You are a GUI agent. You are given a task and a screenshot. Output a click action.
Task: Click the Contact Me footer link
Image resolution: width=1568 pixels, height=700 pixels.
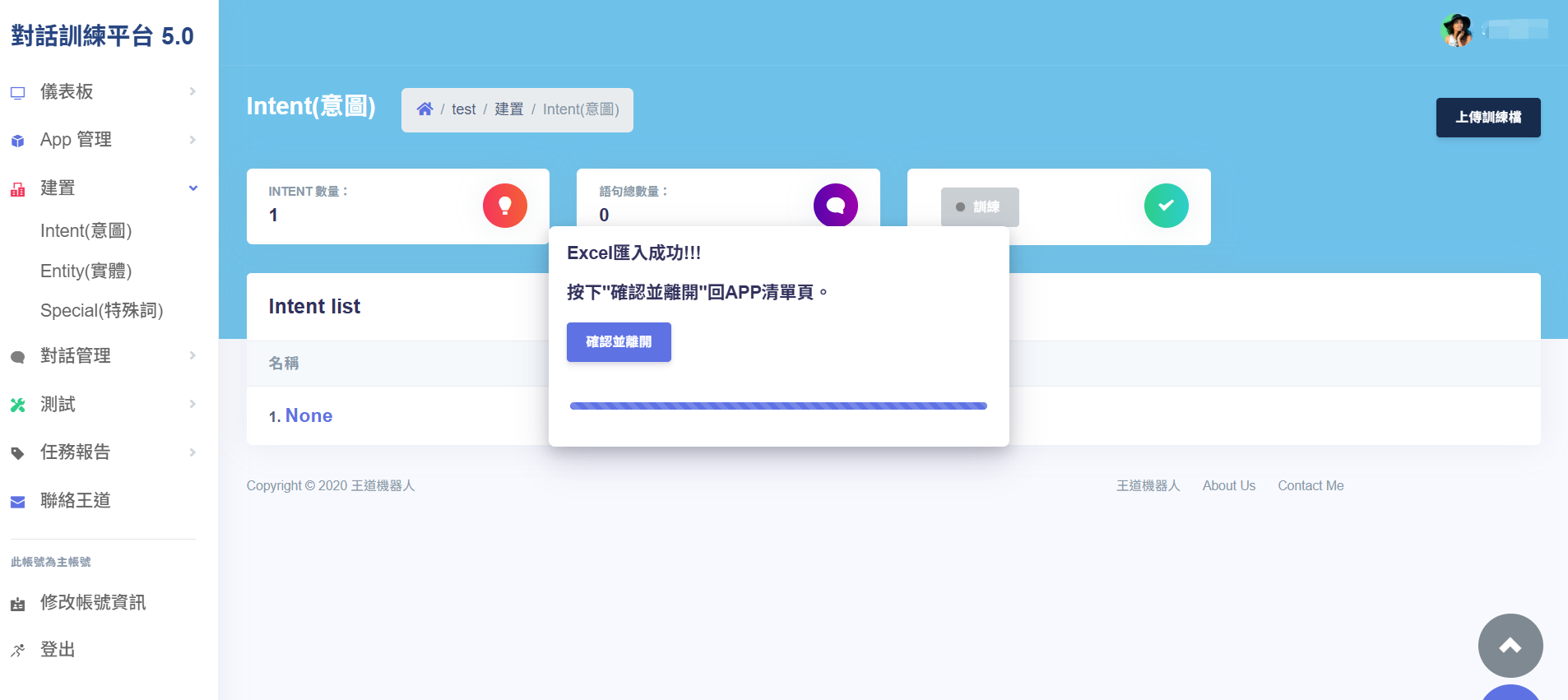(1311, 486)
